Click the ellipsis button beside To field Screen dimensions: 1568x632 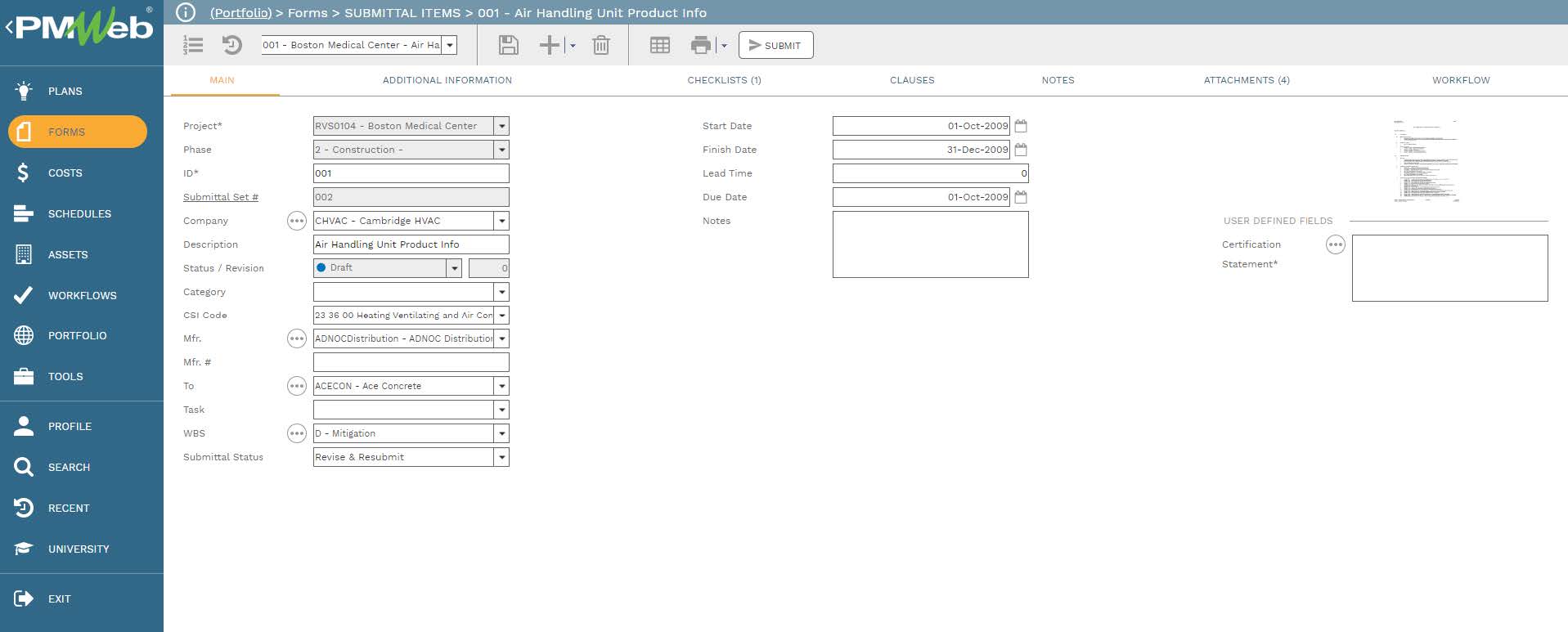pos(297,386)
